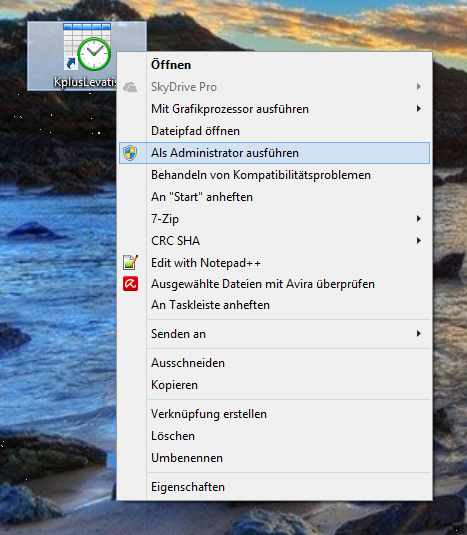Screen dimensions: 467x535
Task: Select Ausschneiden in the menu
Action: point(275,363)
